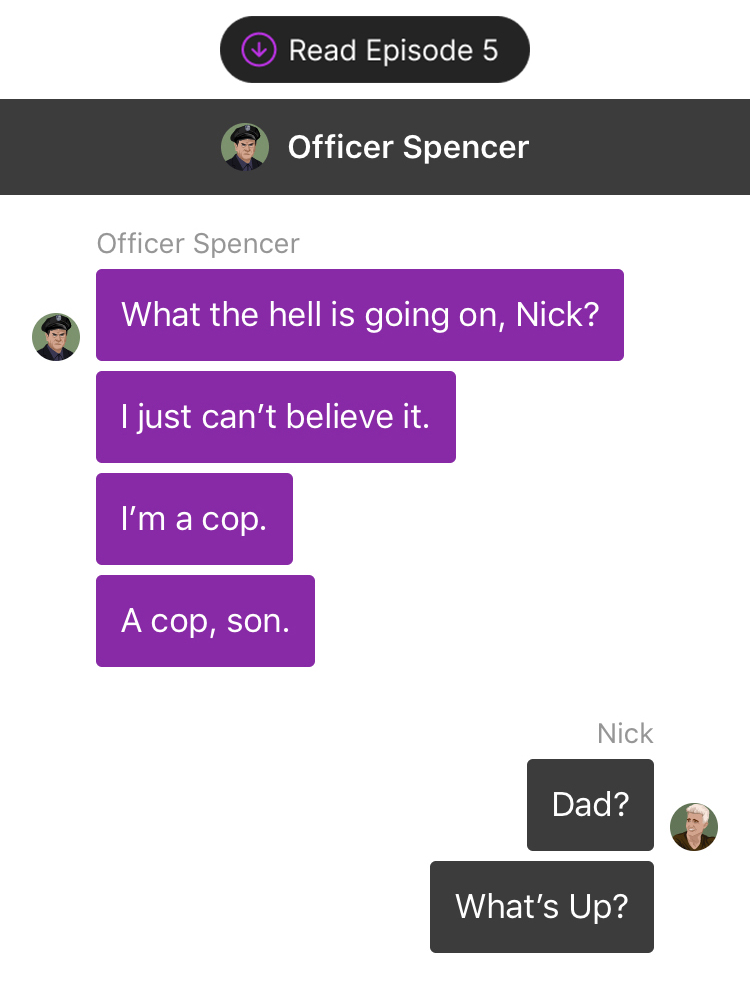Select the 'I'm a cop.' message bubble
This screenshot has height=995, width=750.
194,519
